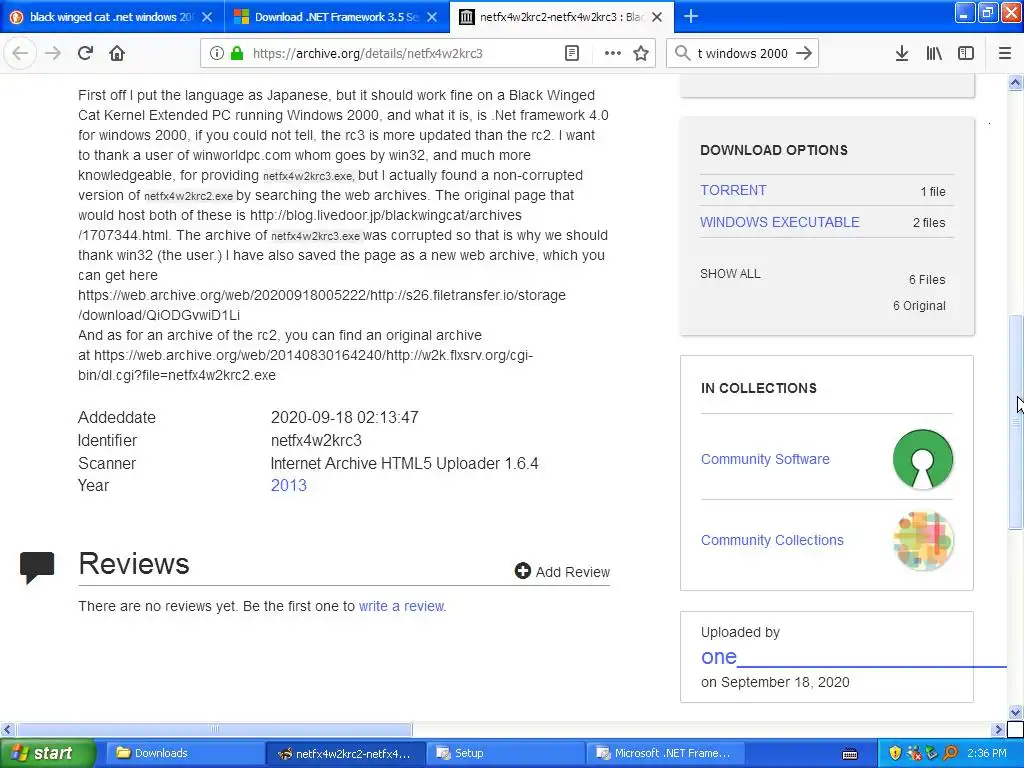Click the horizontal scroll right arrow
This screenshot has width=1024, height=768.
(x=998, y=729)
